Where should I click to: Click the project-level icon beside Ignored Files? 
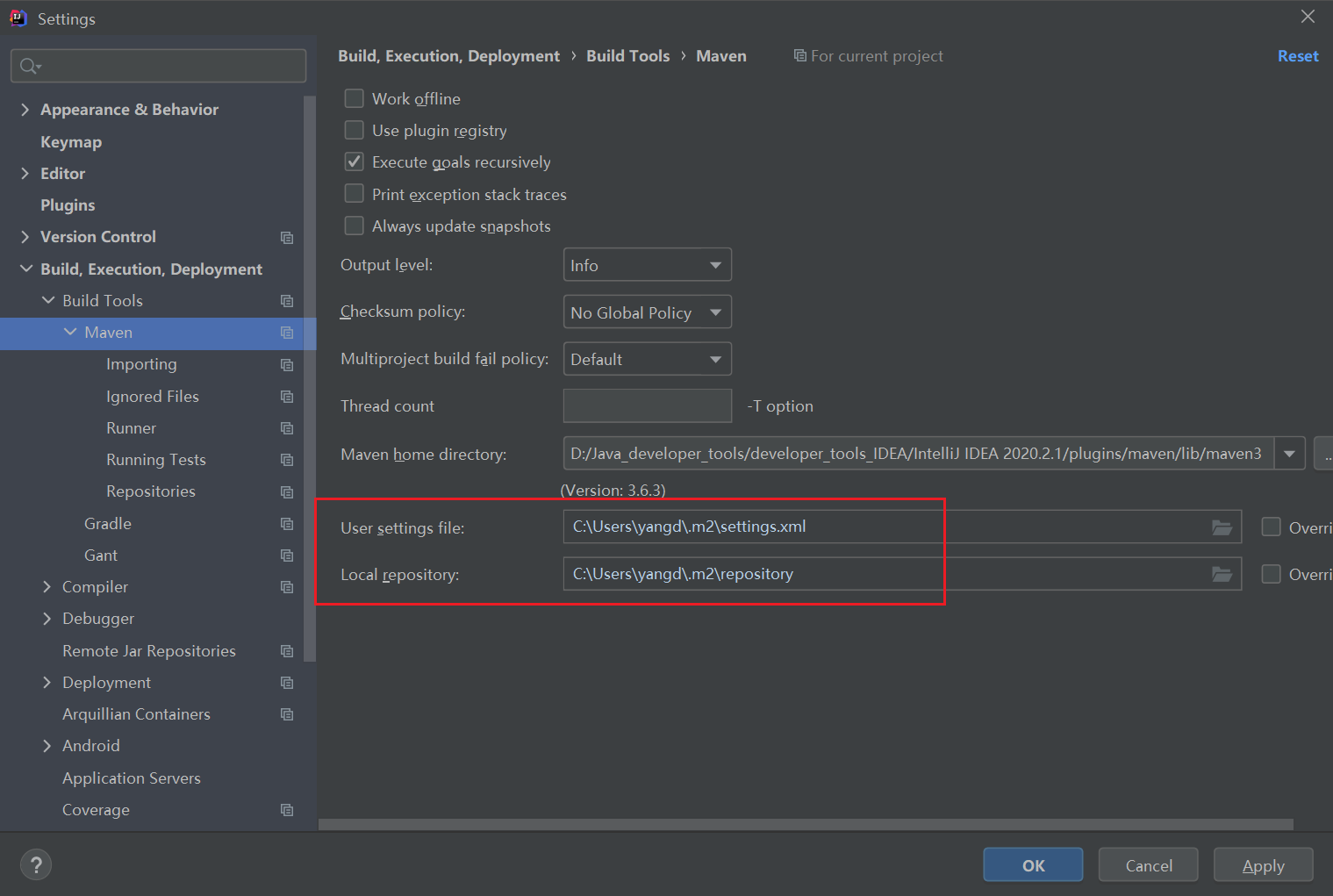pos(287,397)
